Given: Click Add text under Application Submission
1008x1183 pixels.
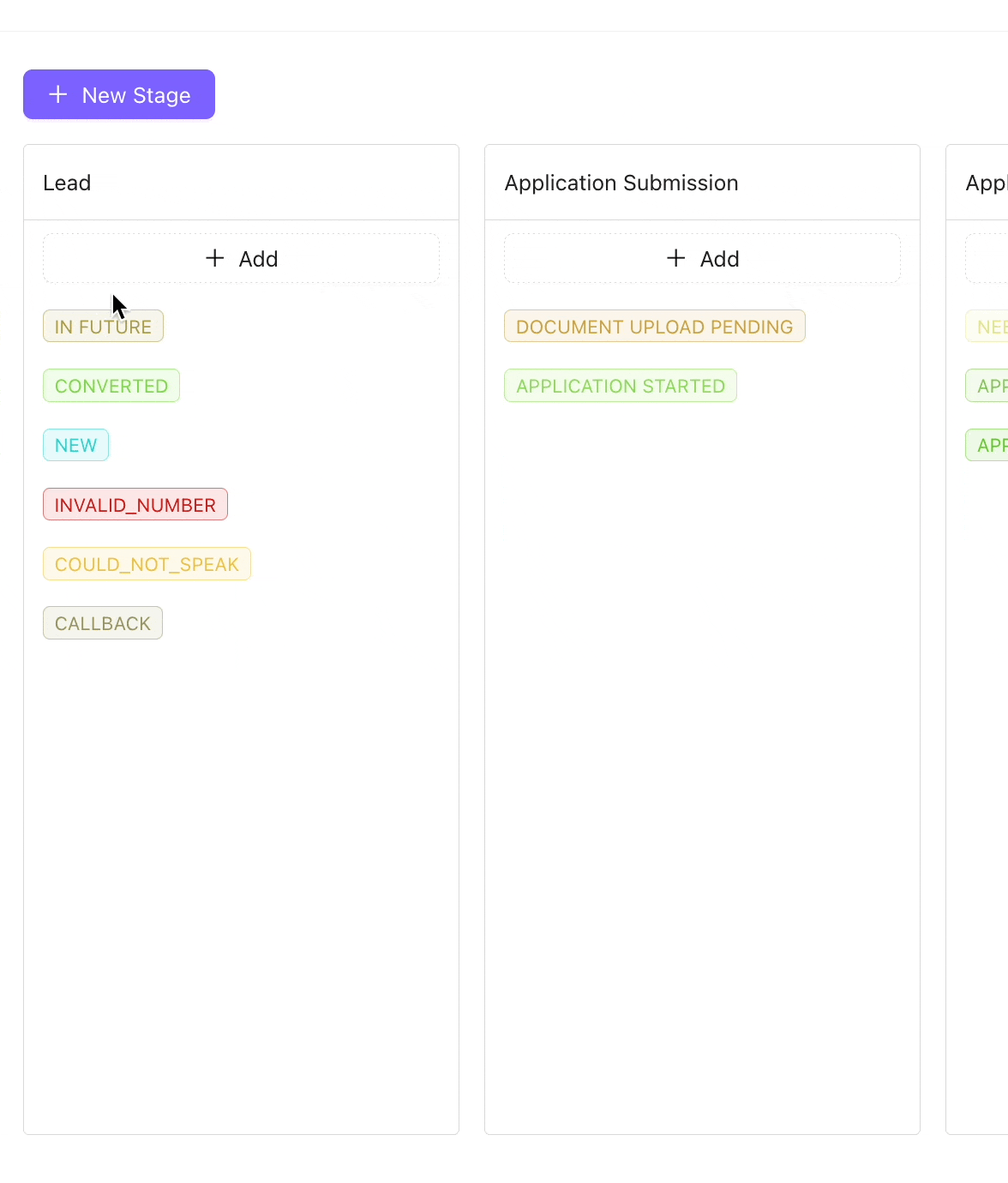Looking at the screenshot, I should pyautogui.click(x=719, y=259).
